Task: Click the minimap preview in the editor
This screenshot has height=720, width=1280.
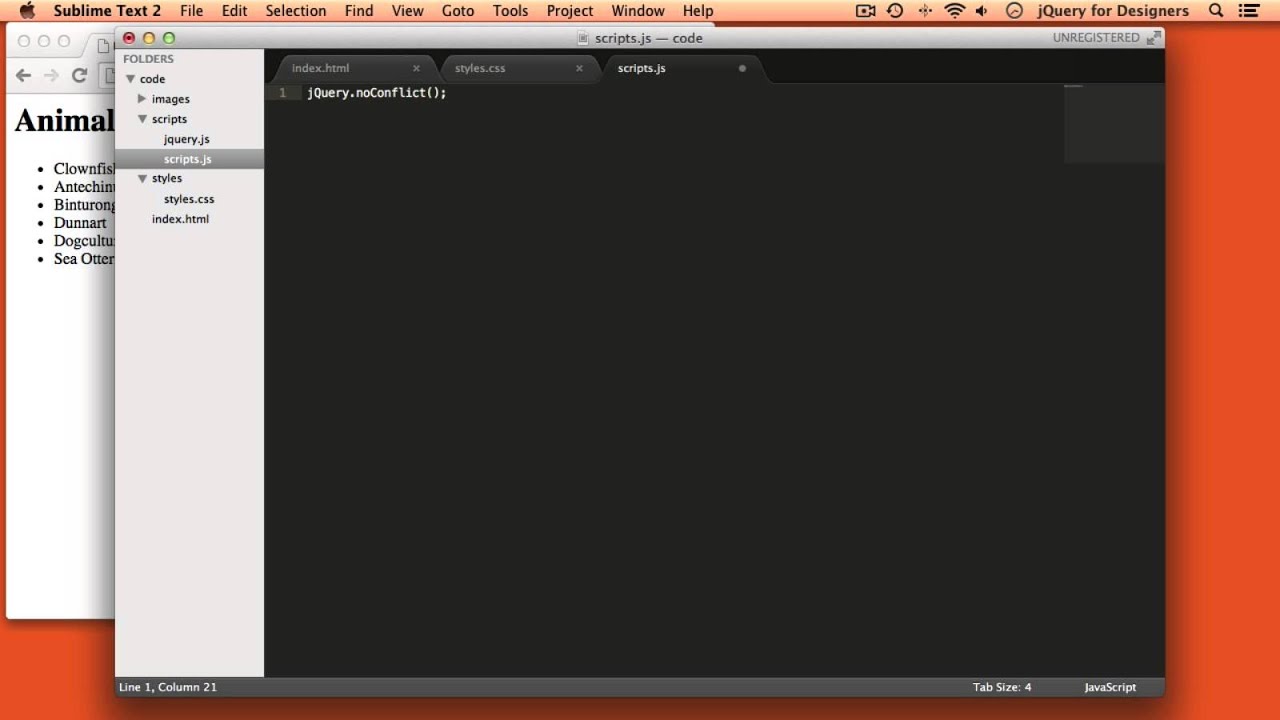Action: click(x=1114, y=123)
